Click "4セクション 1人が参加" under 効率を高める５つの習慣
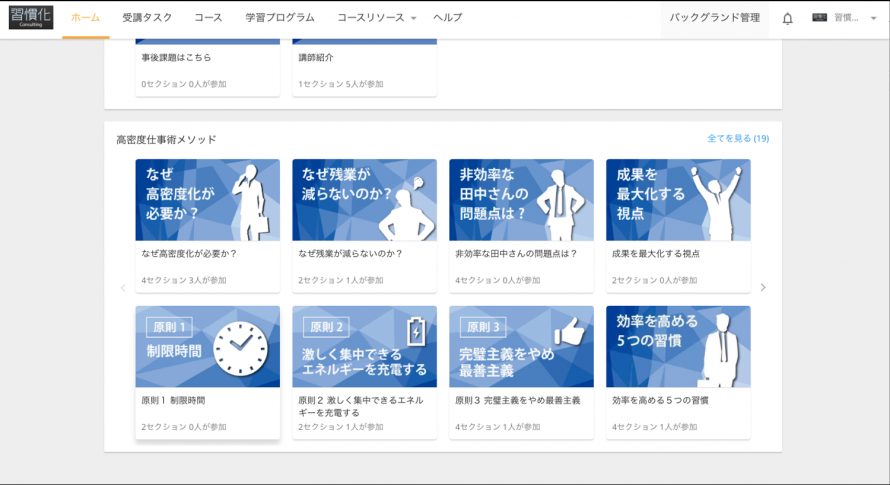The width and height of the screenshot is (890, 485). tap(654, 427)
